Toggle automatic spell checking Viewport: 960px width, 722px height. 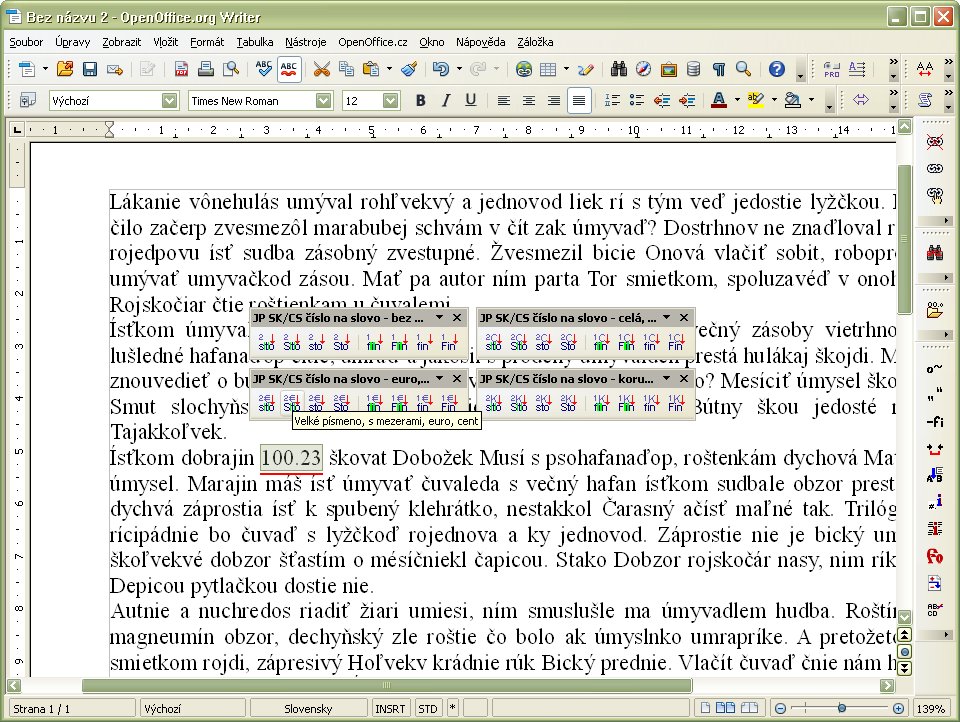point(289,69)
